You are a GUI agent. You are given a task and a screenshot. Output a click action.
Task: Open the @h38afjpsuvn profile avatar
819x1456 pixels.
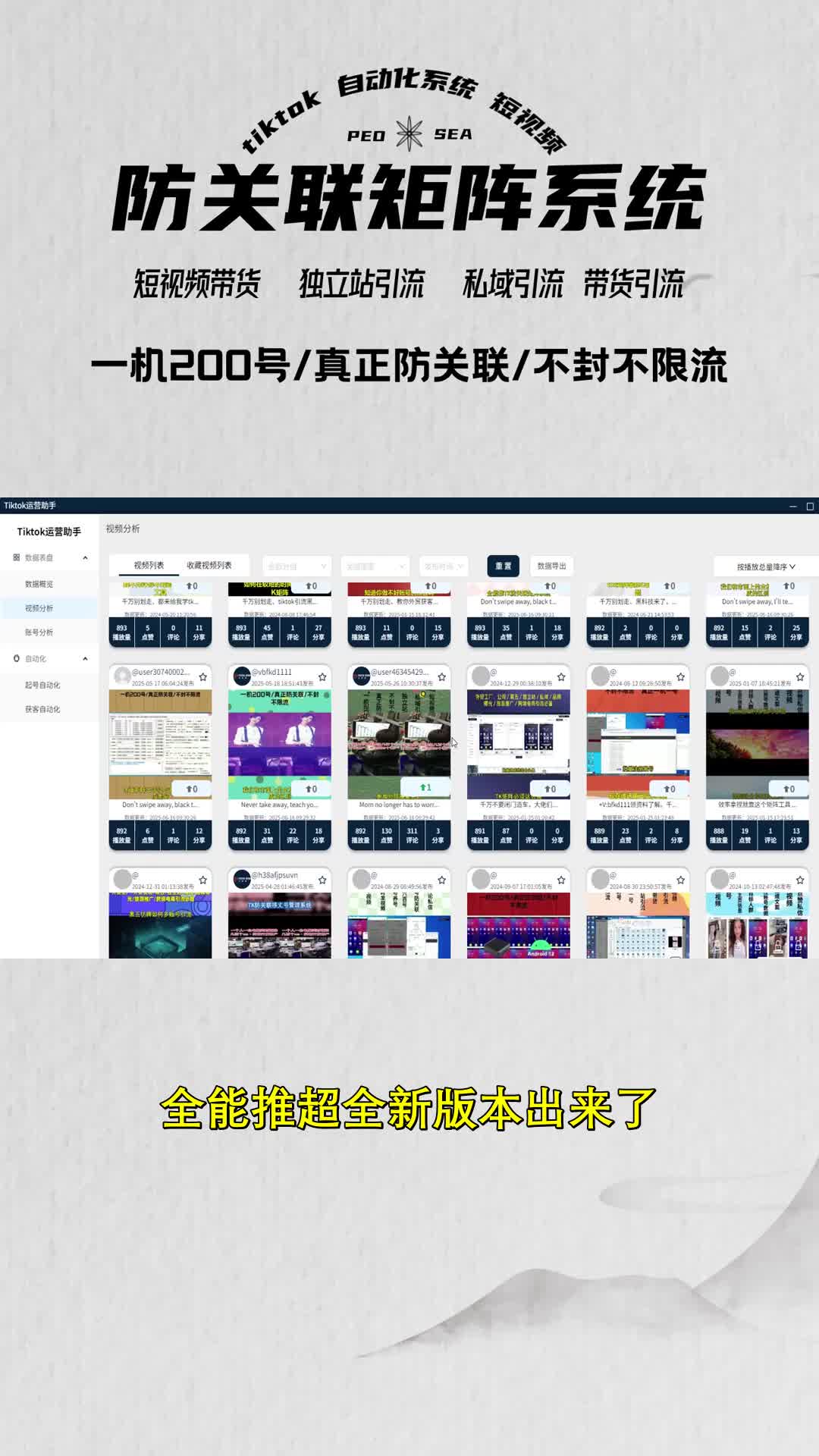pos(242,879)
